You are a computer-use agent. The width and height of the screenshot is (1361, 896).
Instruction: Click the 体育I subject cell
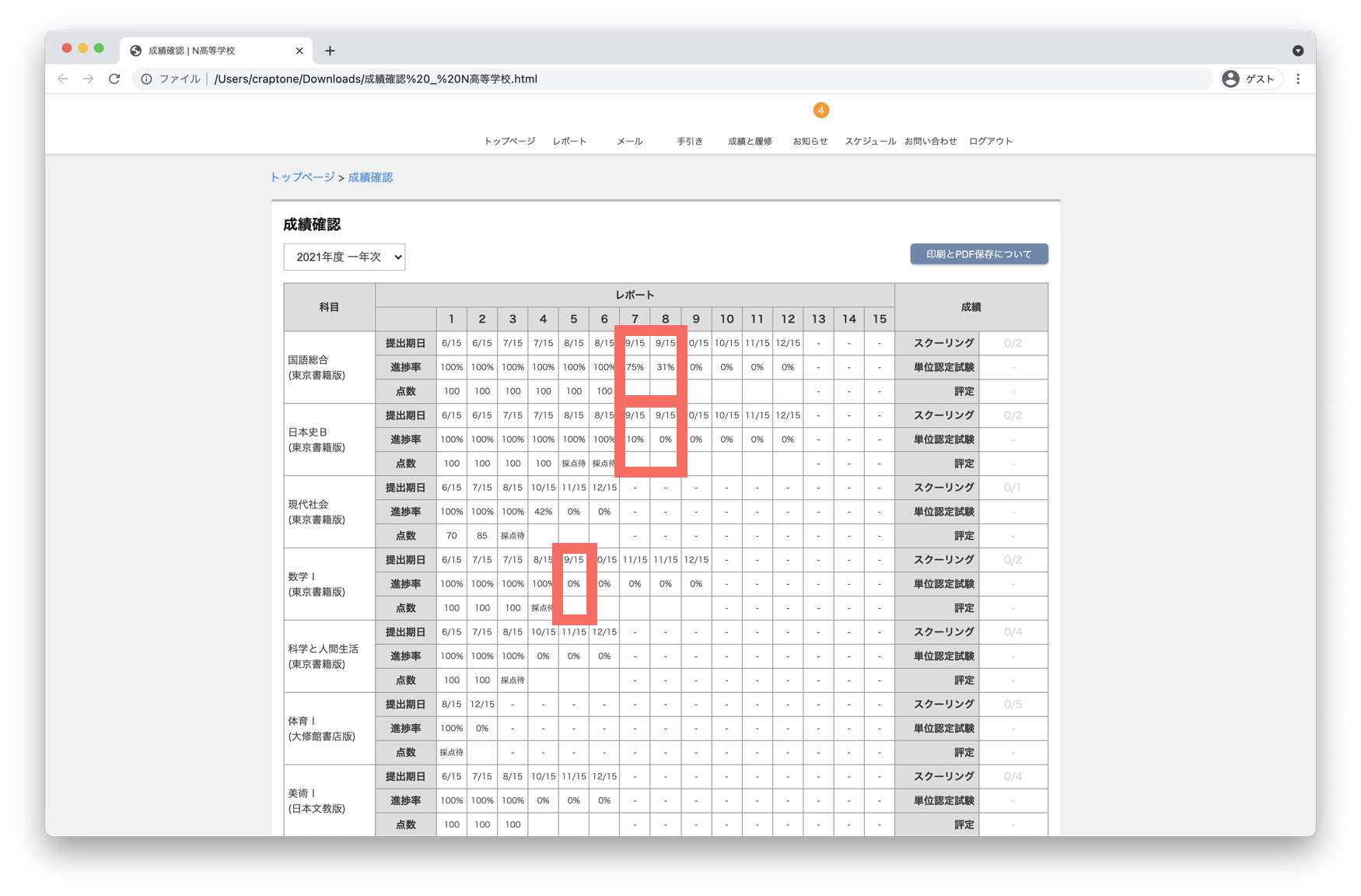click(x=329, y=729)
